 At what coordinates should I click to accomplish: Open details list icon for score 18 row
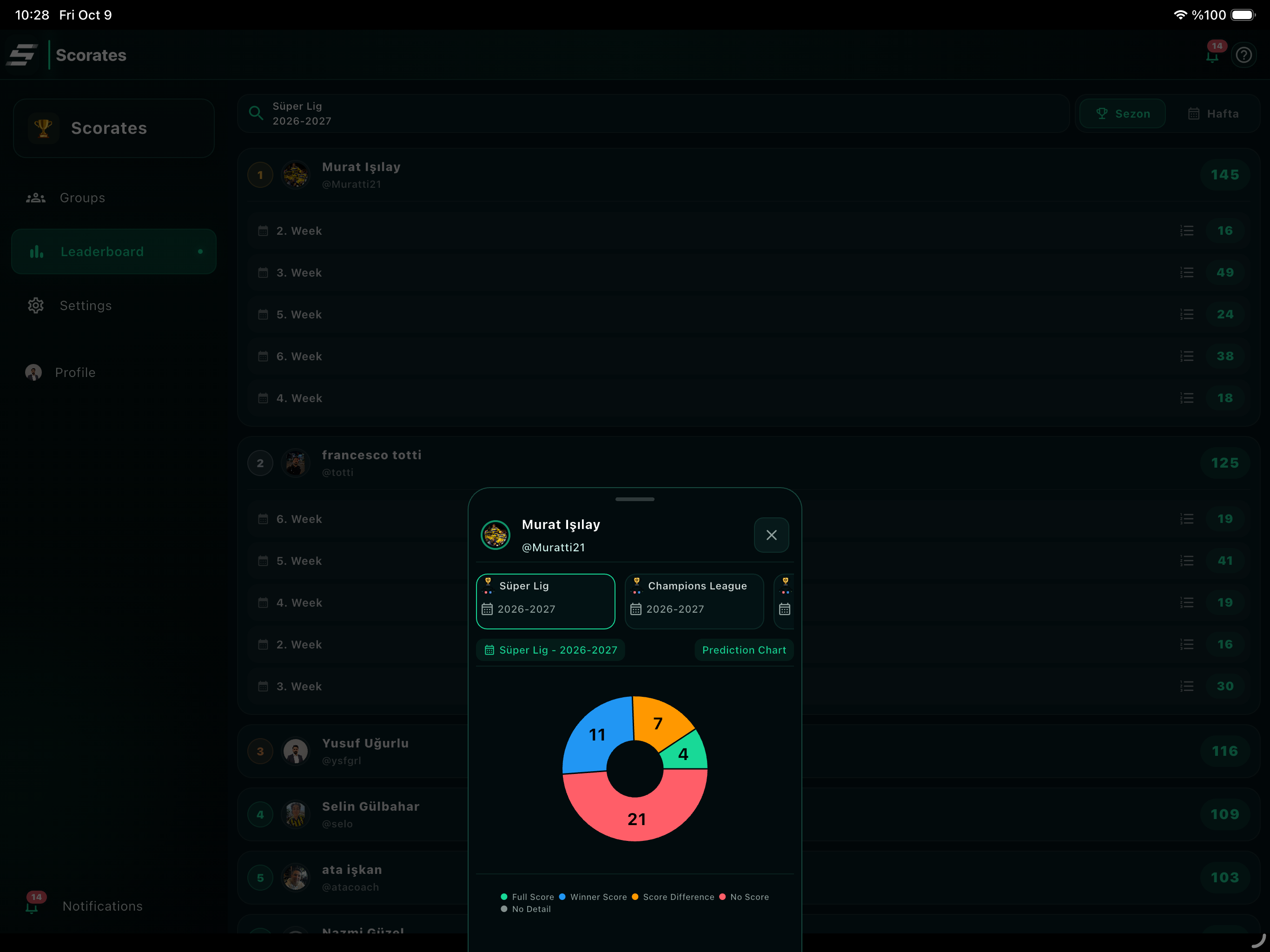coord(1187,398)
